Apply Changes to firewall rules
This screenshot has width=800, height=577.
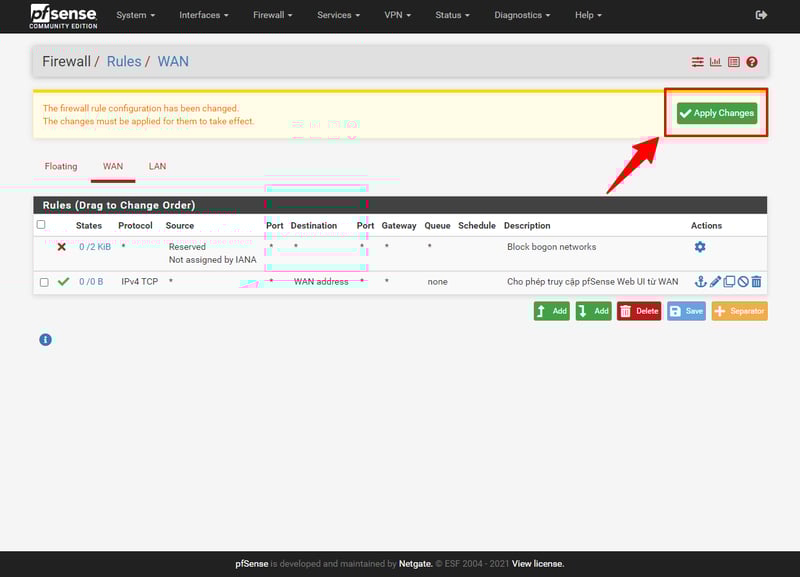point(717,112)
